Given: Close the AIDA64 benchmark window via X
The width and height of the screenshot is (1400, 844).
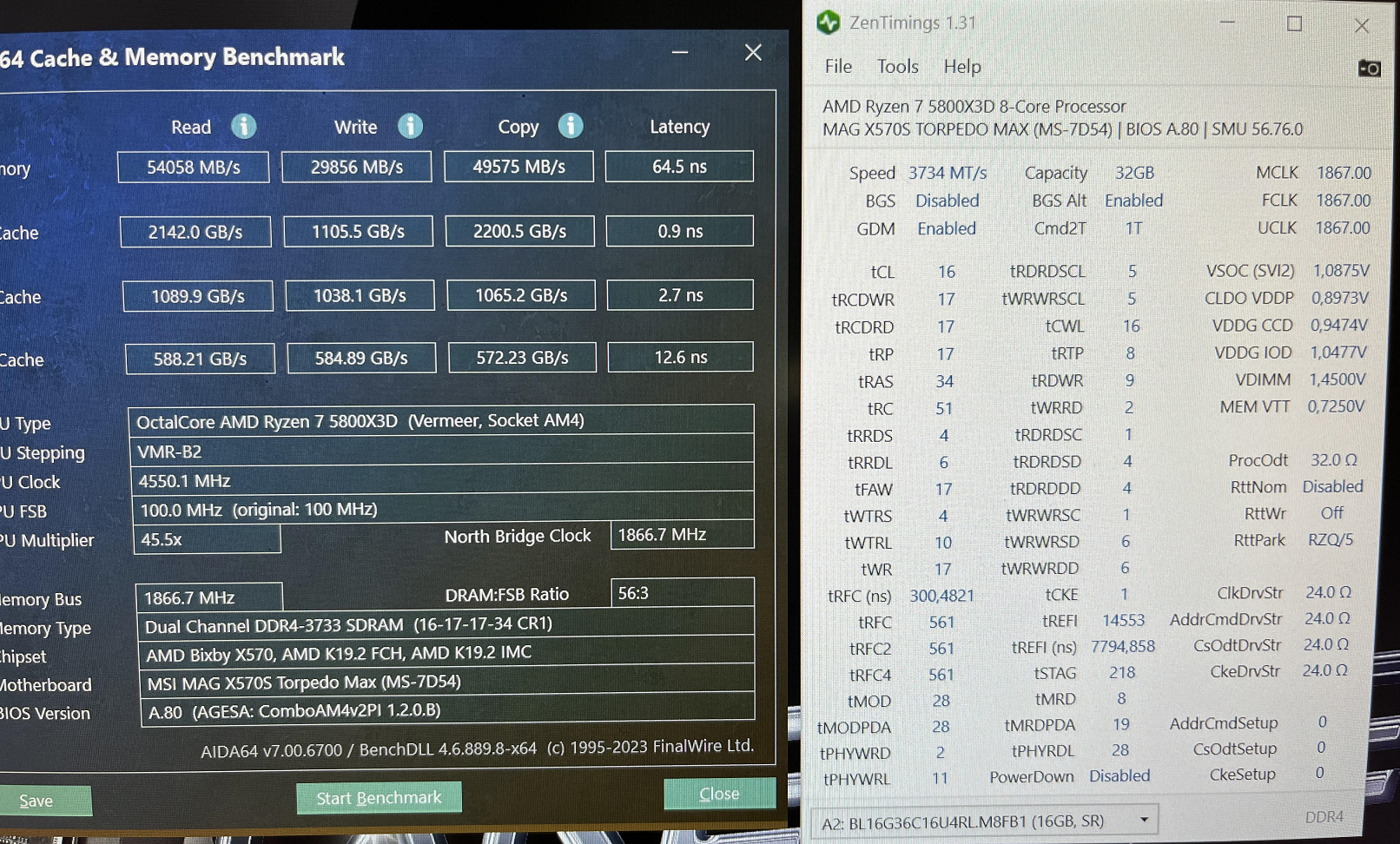Looking at the screenshot, I should click(x=753, y=52).
